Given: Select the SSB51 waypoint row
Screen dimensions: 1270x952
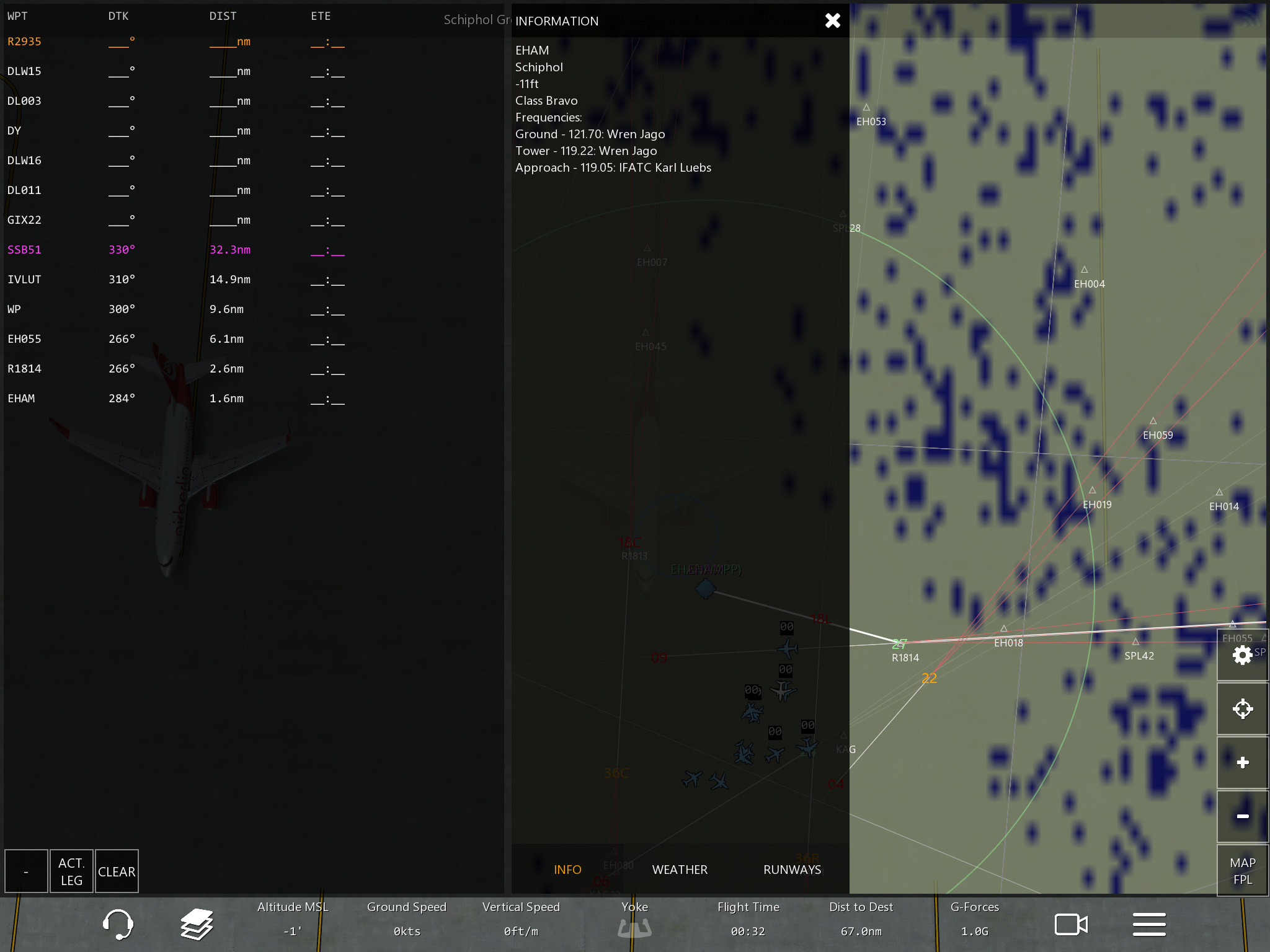Looking at the screenshot, I should 25,250.
